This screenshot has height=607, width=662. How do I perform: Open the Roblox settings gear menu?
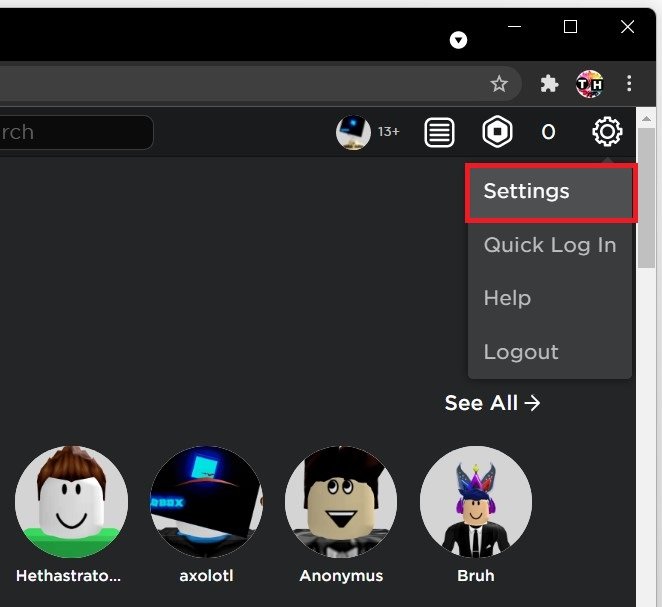[x=607, y=132]
